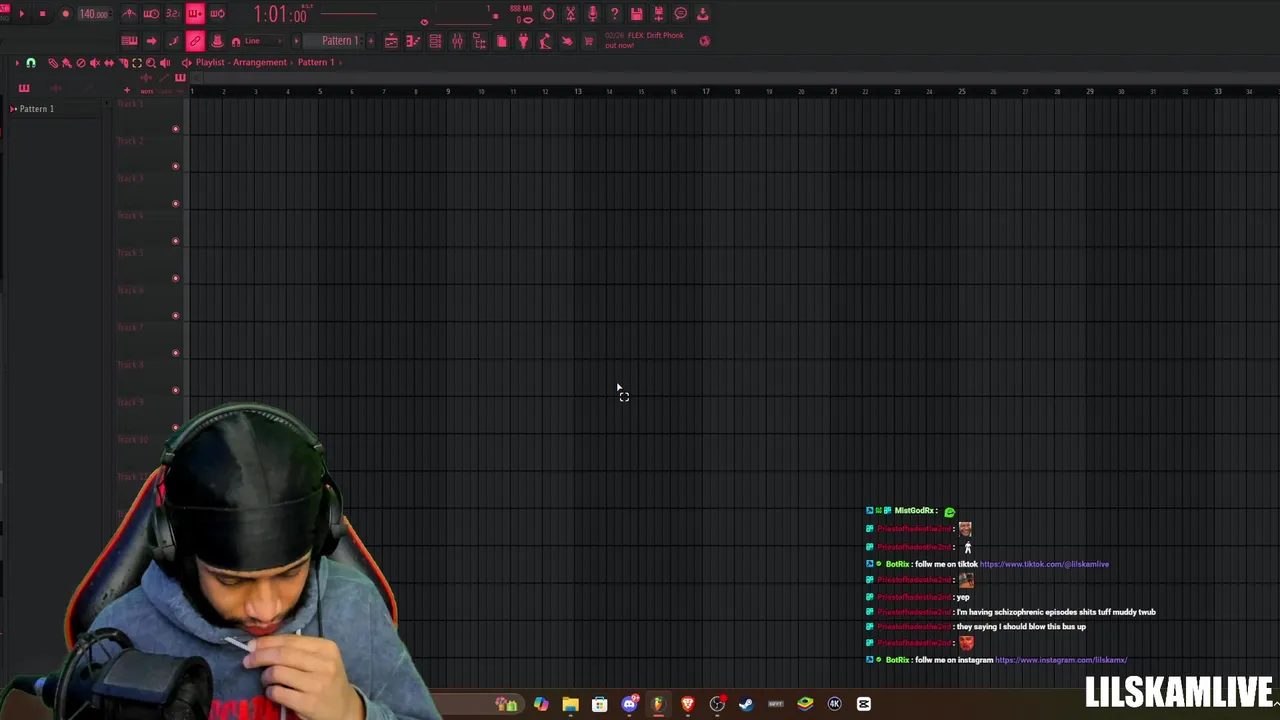Open Discord from the taskbar
Viewport: 1280px width, 720px height.
pyautogui.click(x=629, y=704)
